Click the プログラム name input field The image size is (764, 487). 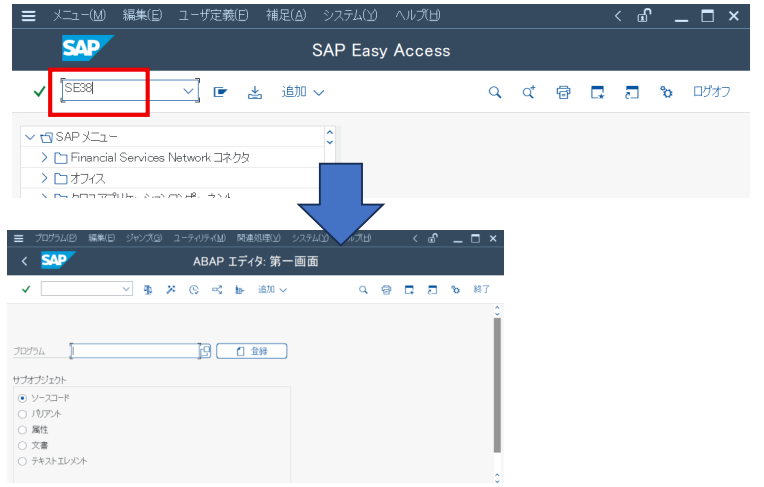[x=135, y=351]
